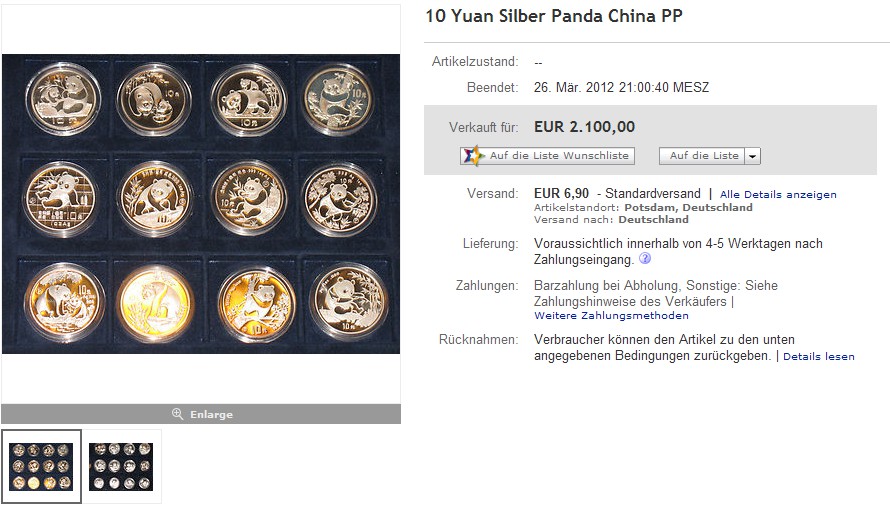Click the Auf die Liste Wunschliste button
Viewport: 890px width, 518px height.
pos(547,155)
